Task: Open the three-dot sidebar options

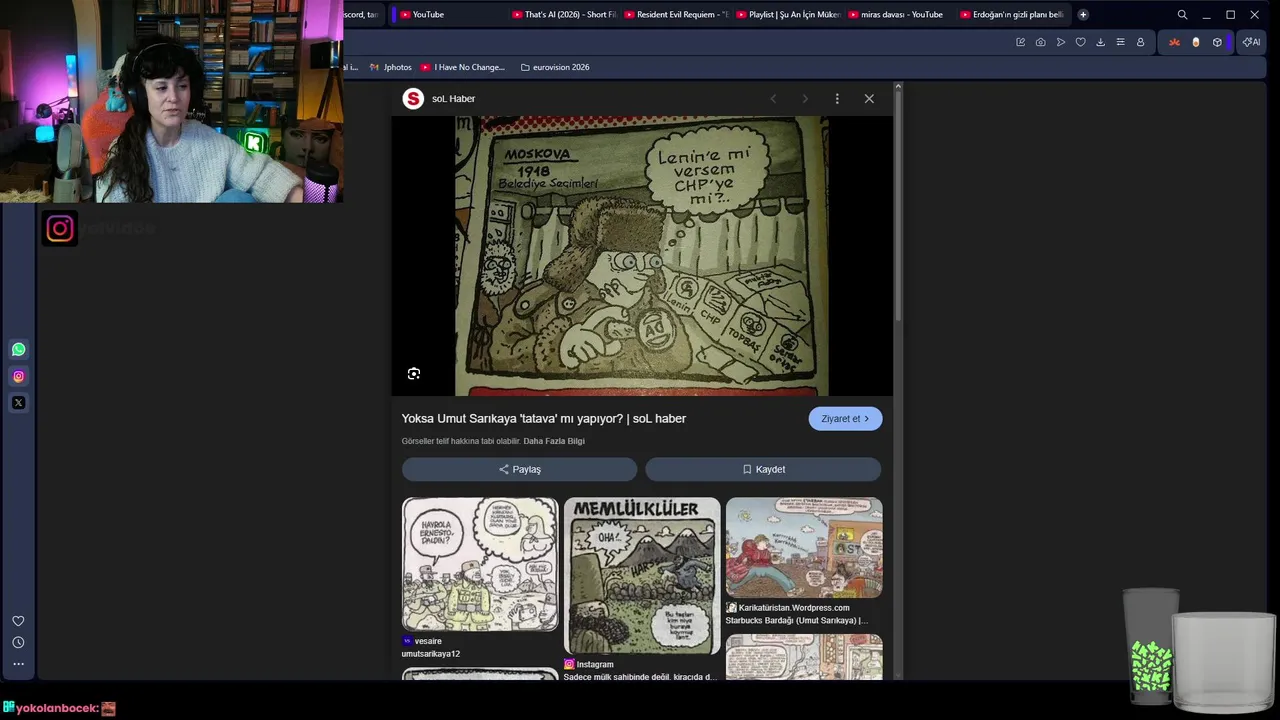Action: (18, 664)
